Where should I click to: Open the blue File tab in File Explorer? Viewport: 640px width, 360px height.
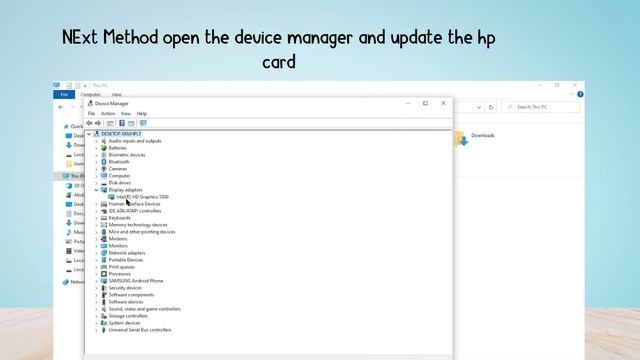click(x=64, y=95)
